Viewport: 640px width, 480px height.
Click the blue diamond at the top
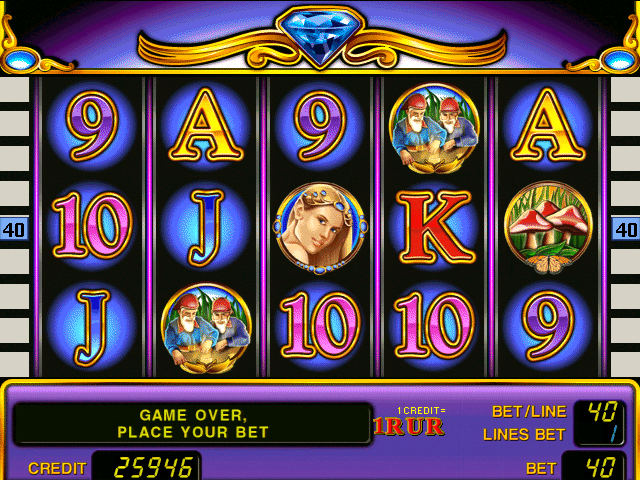pyautogui.click(x=320, y=35)
